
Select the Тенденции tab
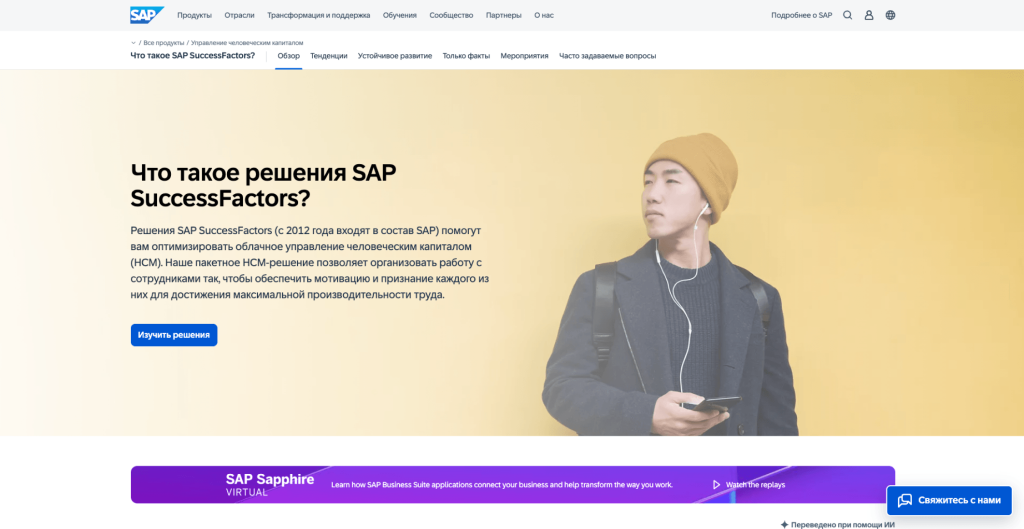pyautogui.click(x=328, y=56)
